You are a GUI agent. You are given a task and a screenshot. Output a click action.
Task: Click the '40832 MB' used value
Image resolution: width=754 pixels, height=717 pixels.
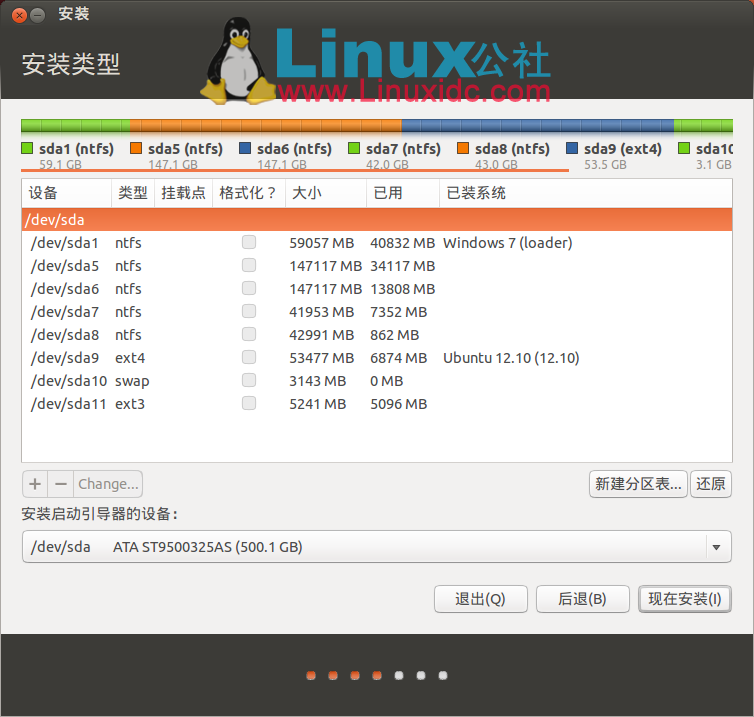[x=402, y=243]
